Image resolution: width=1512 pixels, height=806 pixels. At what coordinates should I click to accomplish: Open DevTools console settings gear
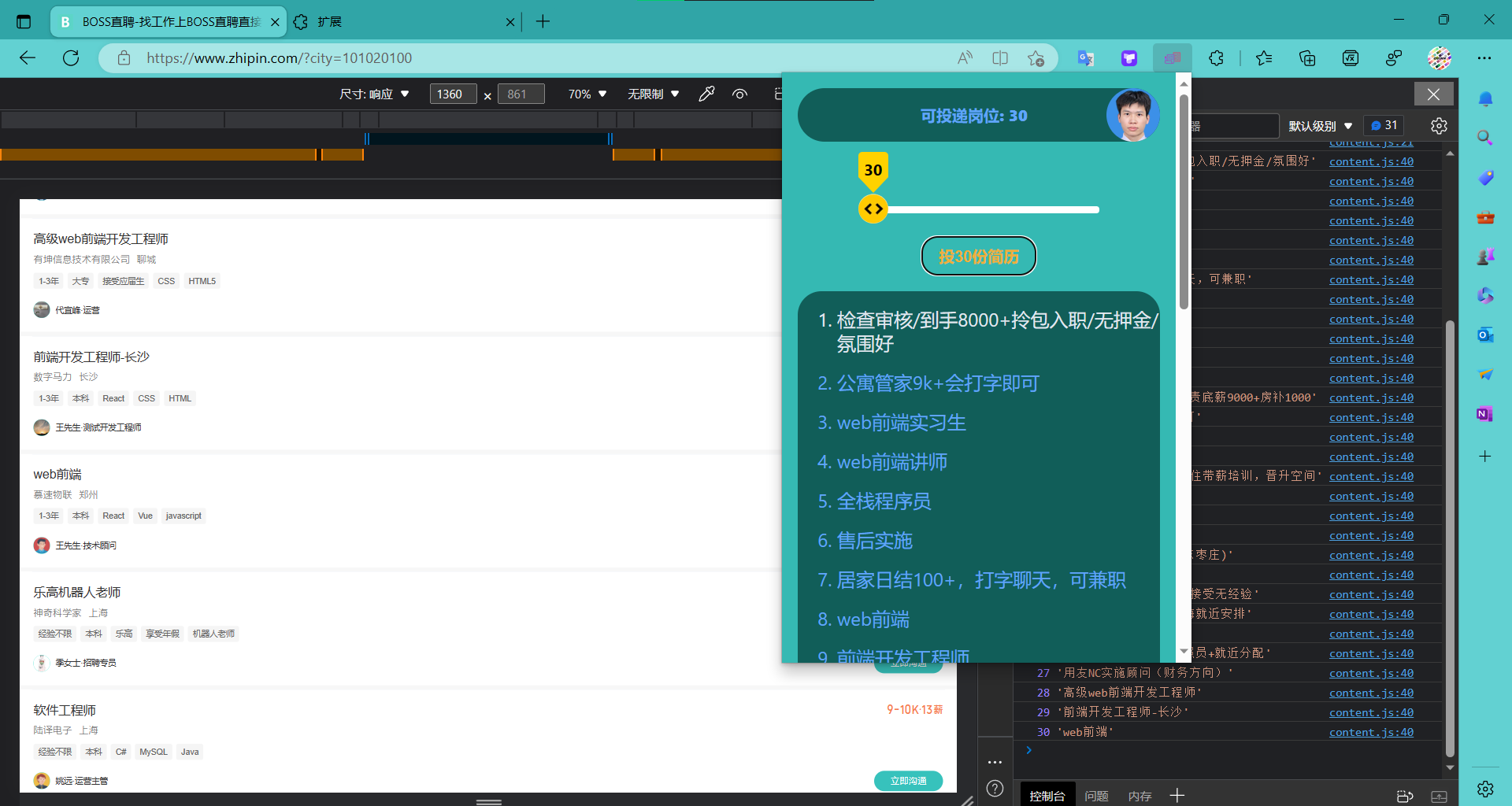[1439, 126]
